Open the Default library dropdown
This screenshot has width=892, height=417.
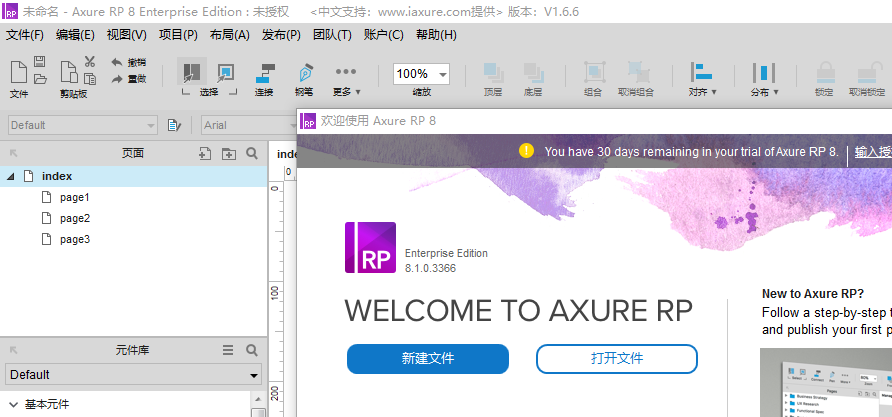(134, 375)
